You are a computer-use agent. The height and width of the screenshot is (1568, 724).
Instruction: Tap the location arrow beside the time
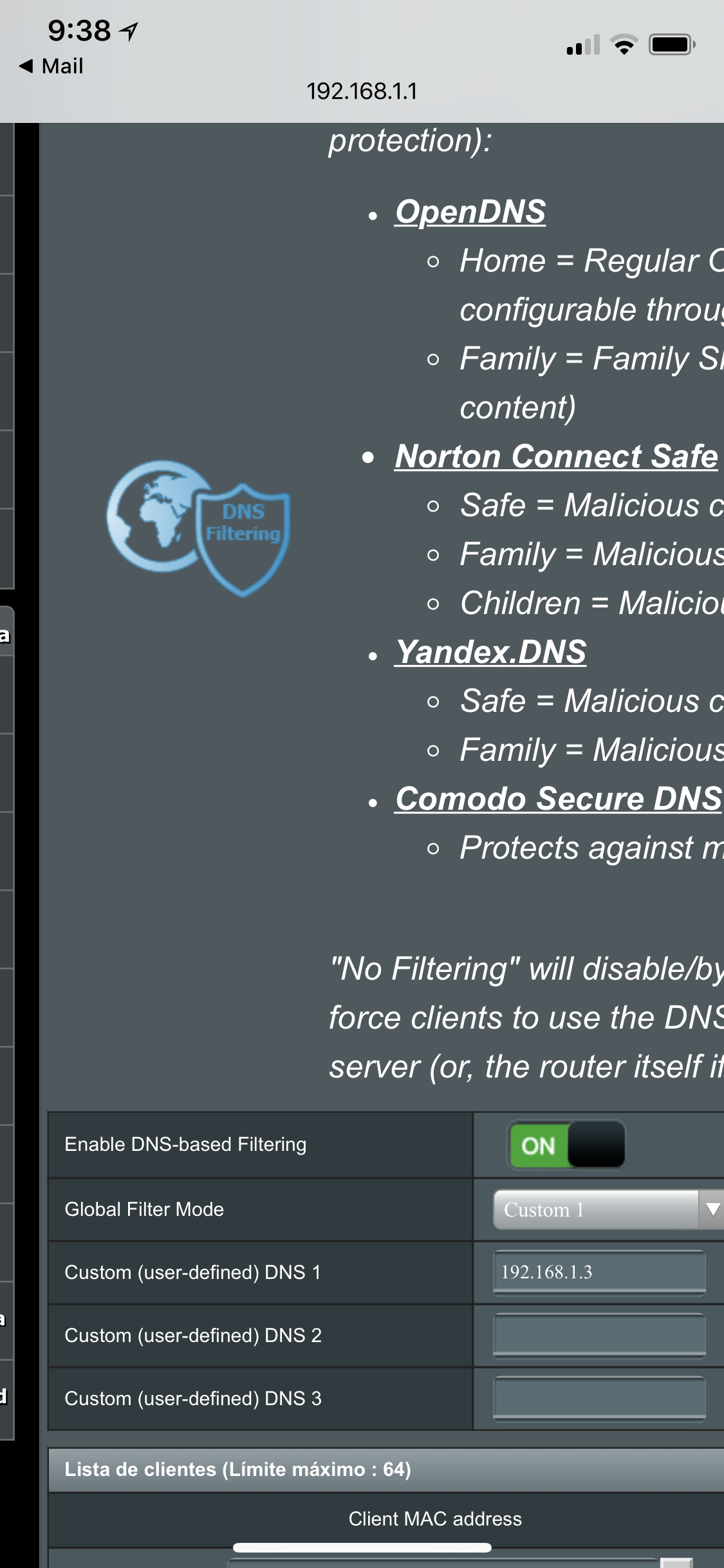click(x=129, y=31)
